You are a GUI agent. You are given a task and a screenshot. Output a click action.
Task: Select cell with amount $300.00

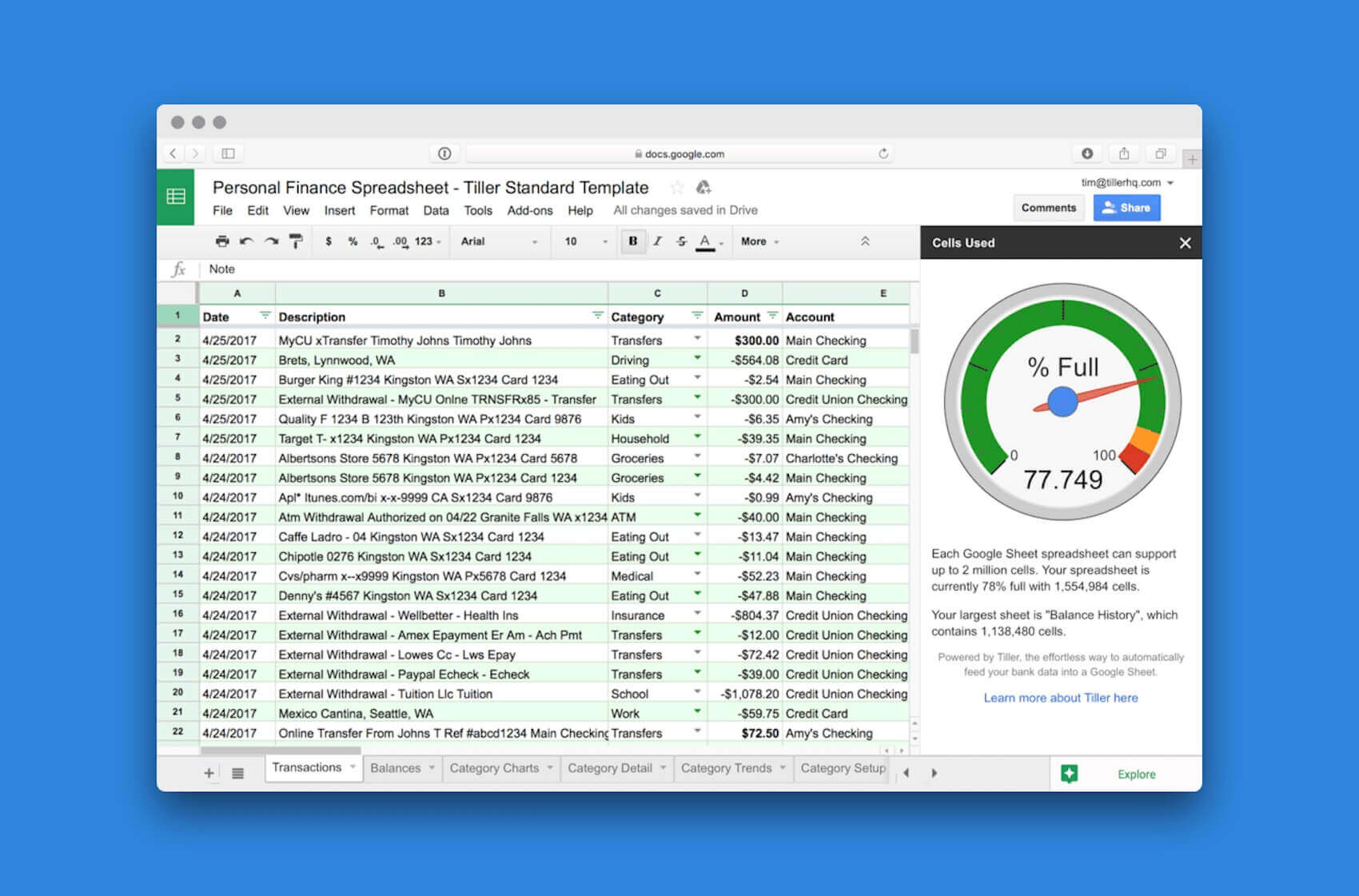(745, 340)
